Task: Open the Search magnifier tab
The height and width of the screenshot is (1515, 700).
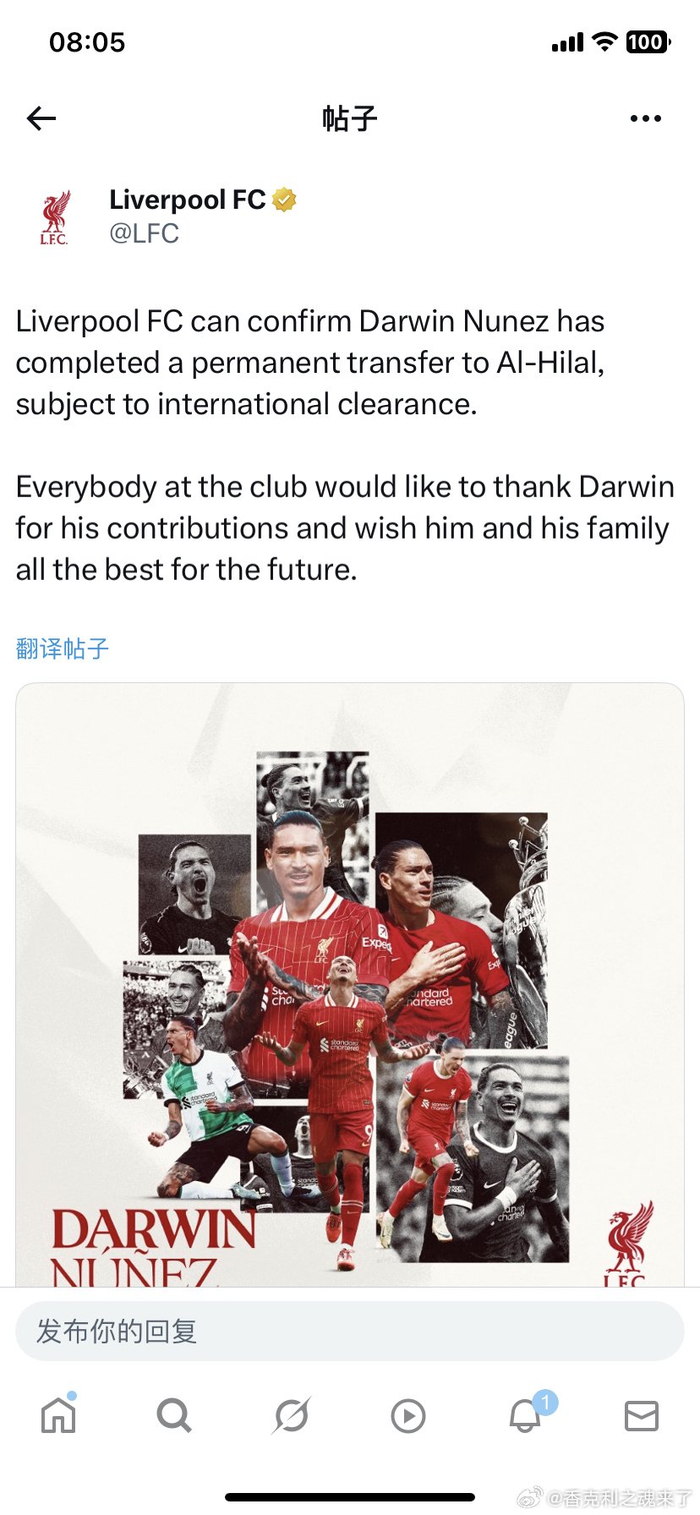Action: point(174,1415)
